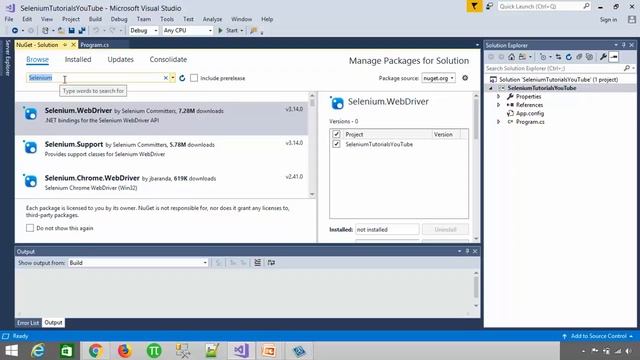Switch to the Updates tab

point(120,60)
